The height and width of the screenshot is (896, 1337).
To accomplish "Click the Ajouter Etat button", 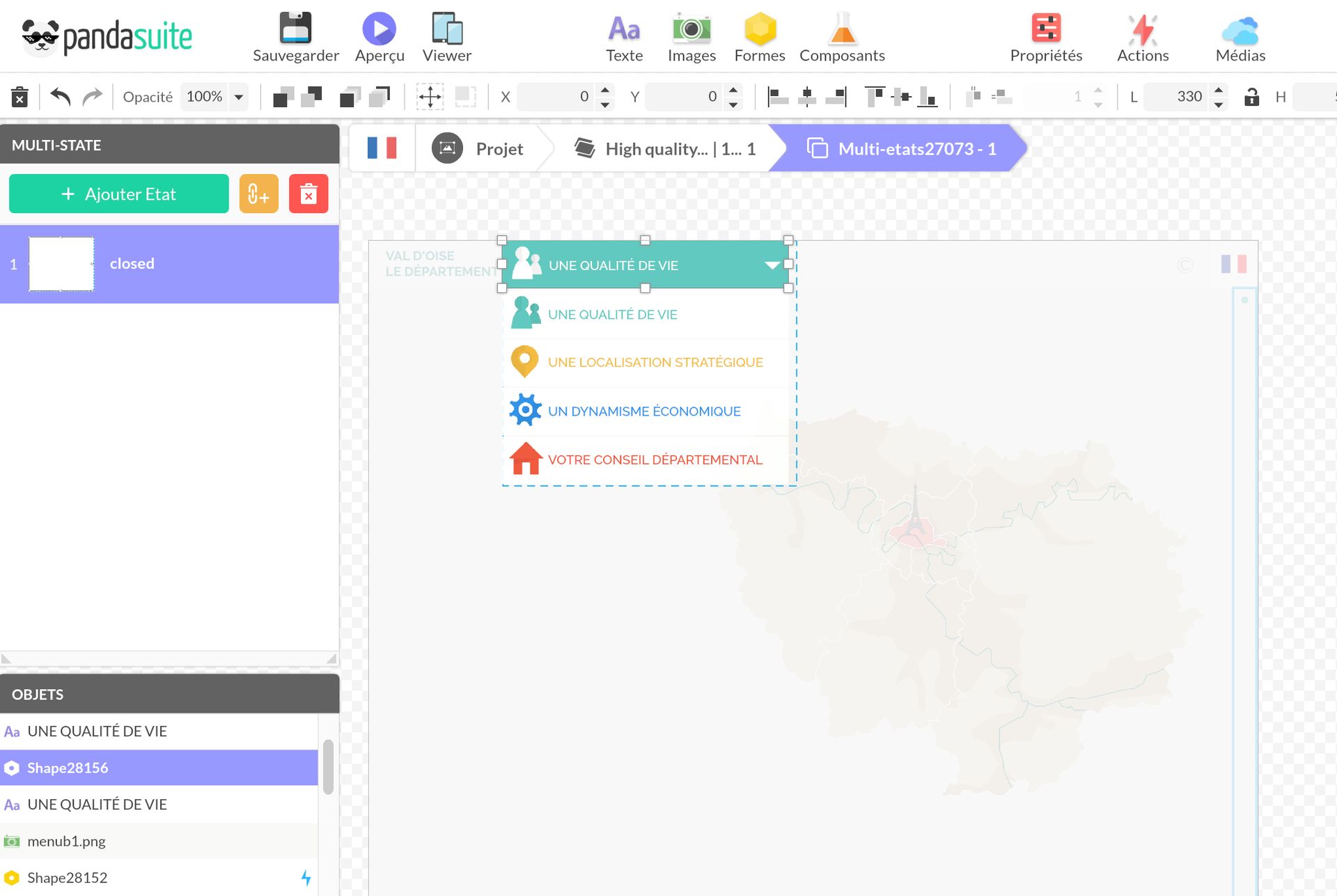I will pos(119,194).
